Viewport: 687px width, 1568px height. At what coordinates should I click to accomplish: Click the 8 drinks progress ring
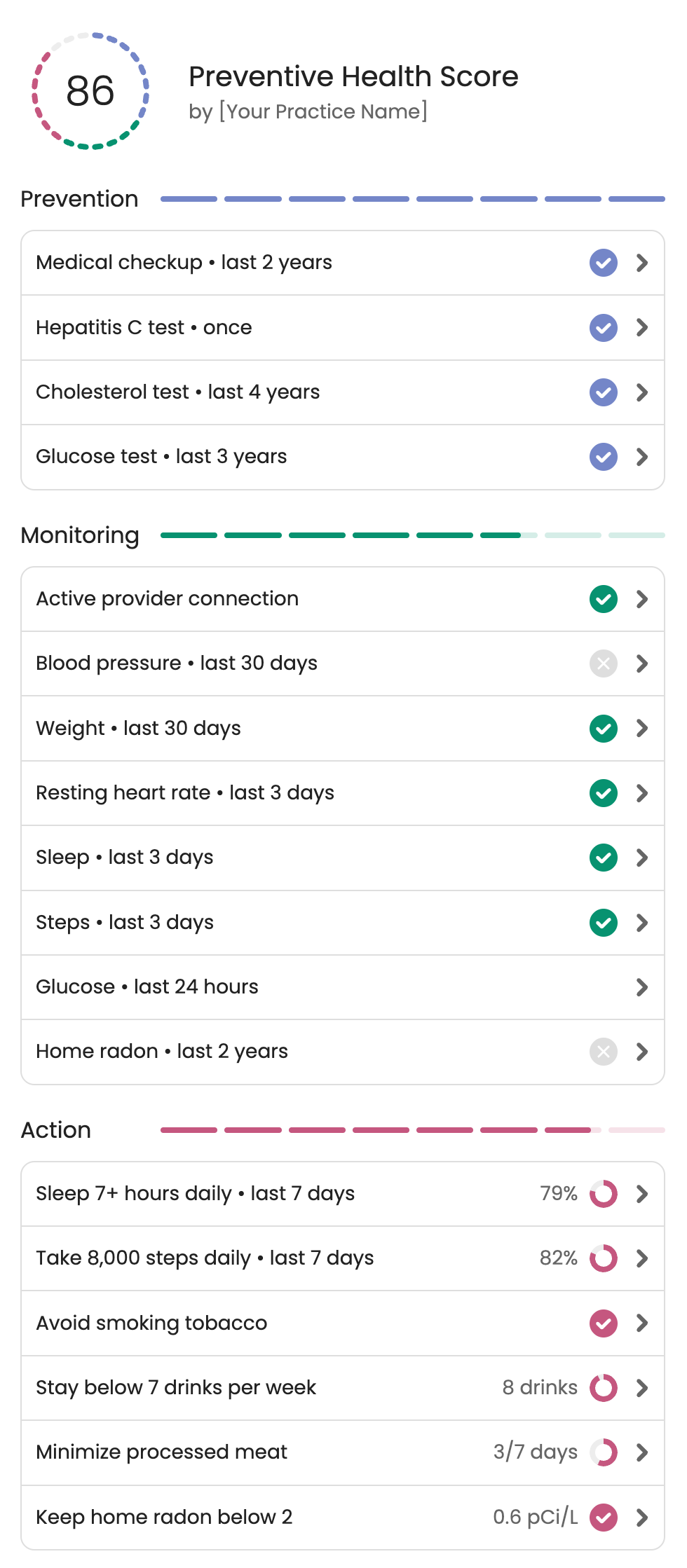point(603,1387)
